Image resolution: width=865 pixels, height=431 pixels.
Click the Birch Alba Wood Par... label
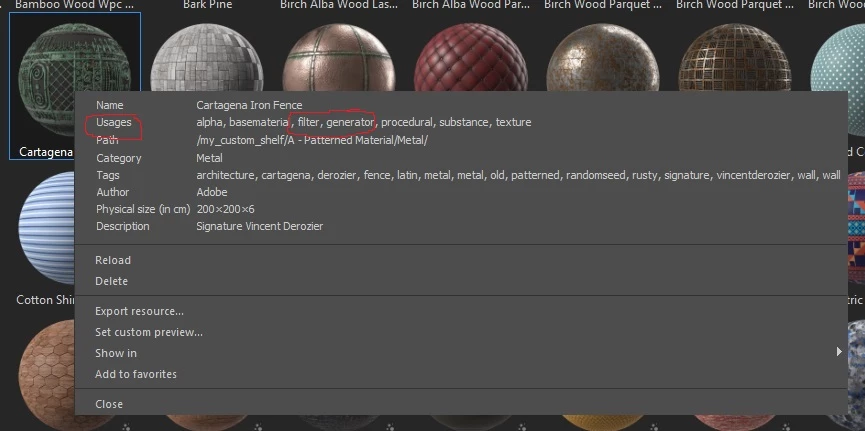click(471, 5)
